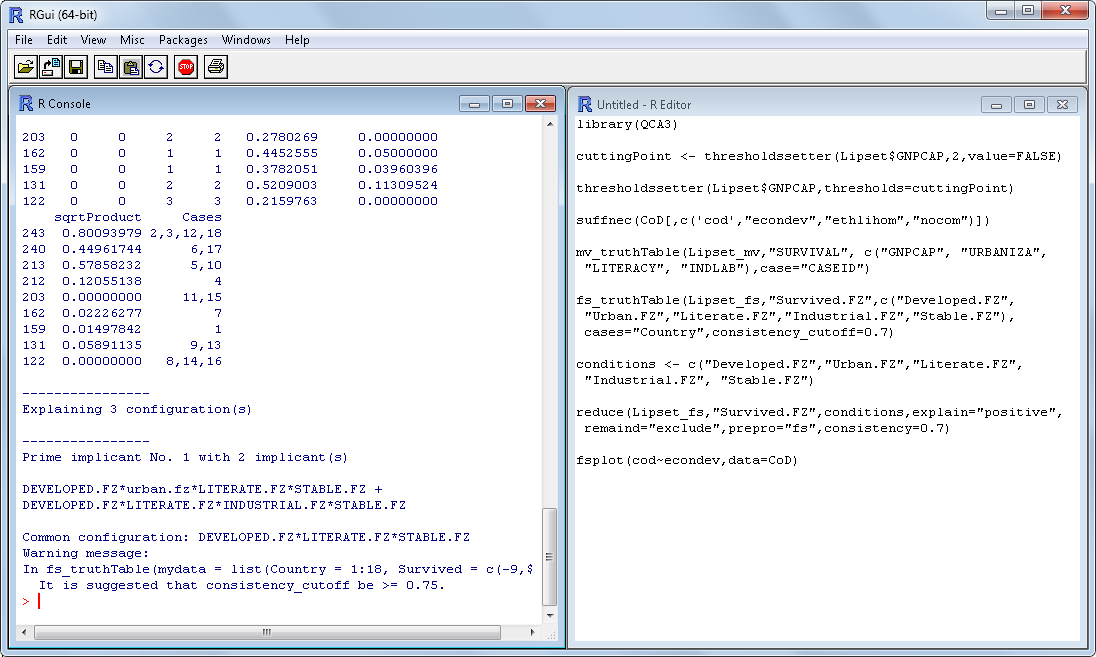This screenshot has height=657, width=1096.
Task: Open the Misc menu
Action: (x=132, y=40)
